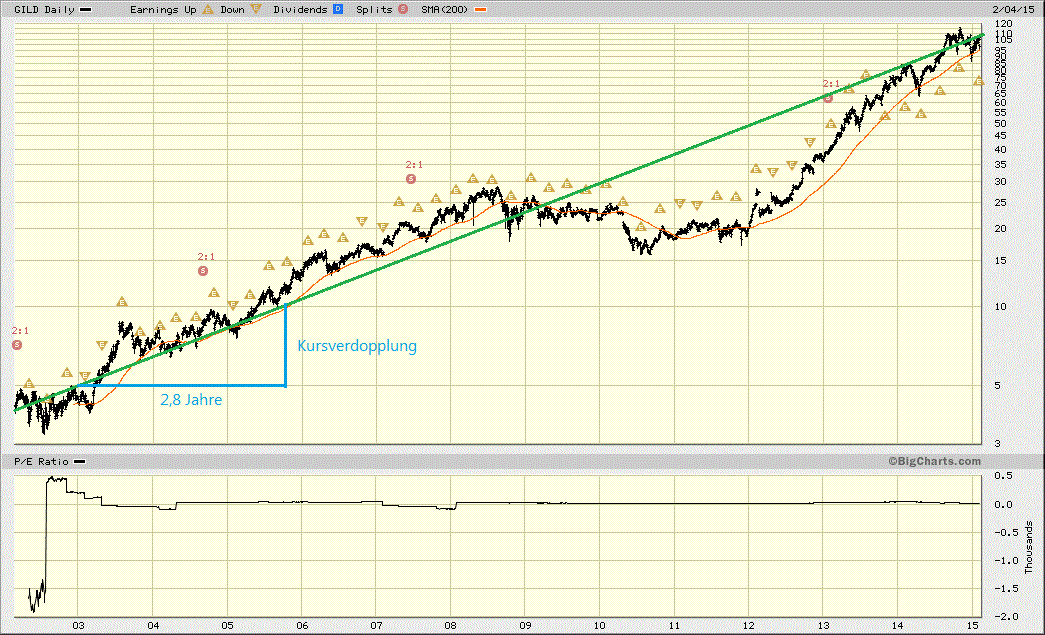Click the '5' price axis label
This screenshot has width=1045, height=635.
click(x=997, y=385)
